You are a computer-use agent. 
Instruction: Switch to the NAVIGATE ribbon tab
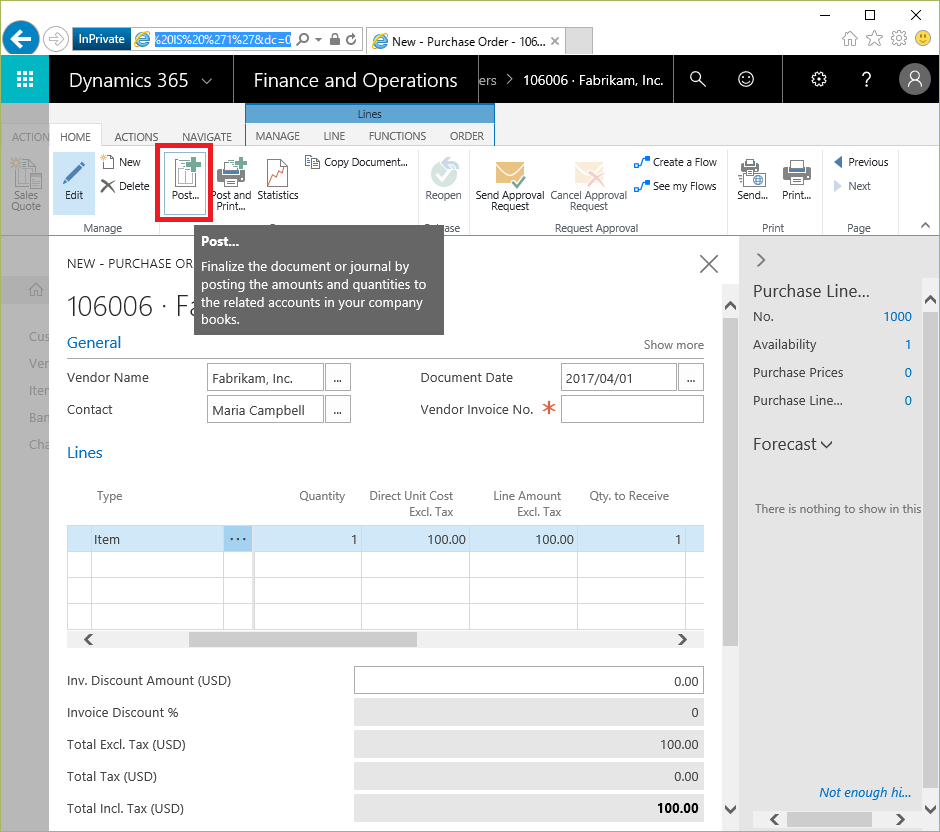(207, 137)
